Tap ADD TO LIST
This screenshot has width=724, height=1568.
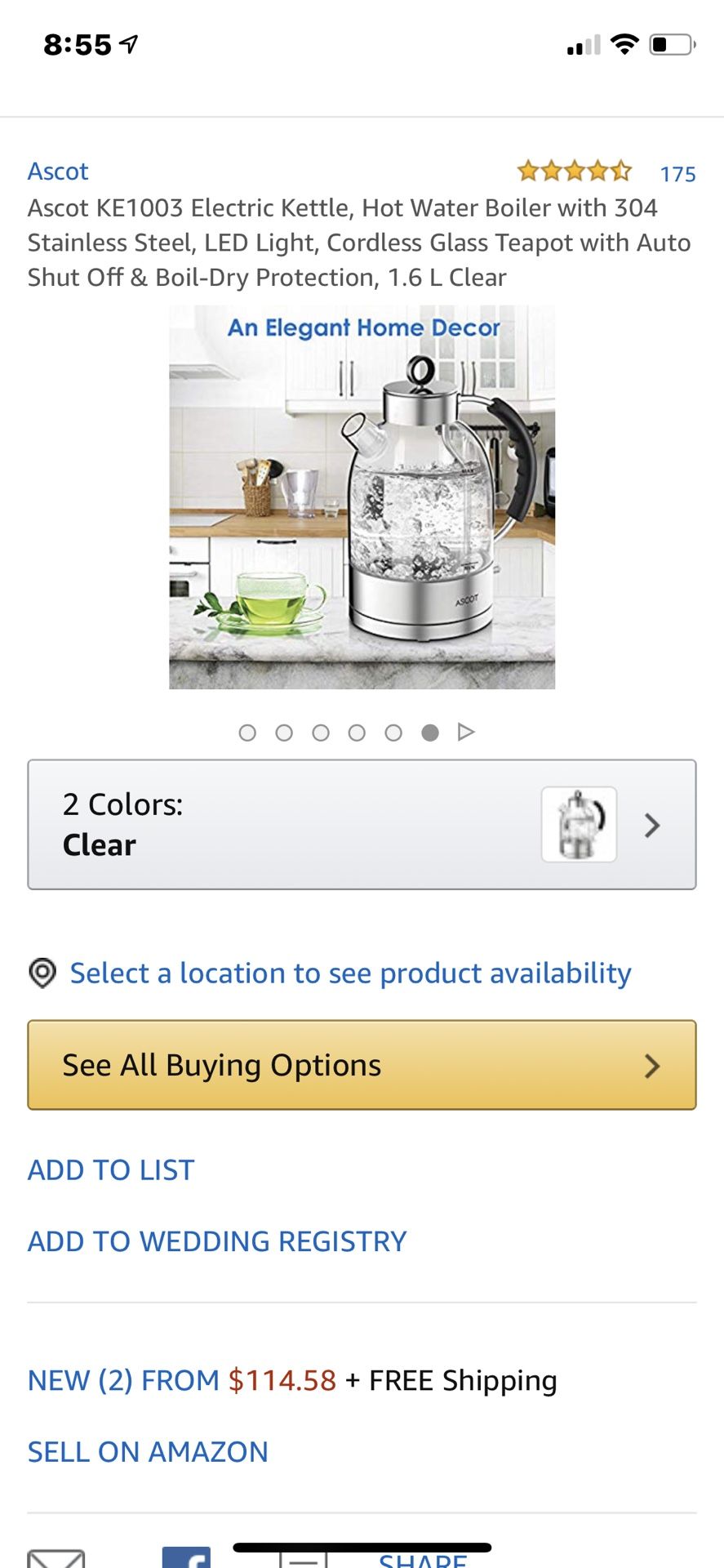point(111,1170)
